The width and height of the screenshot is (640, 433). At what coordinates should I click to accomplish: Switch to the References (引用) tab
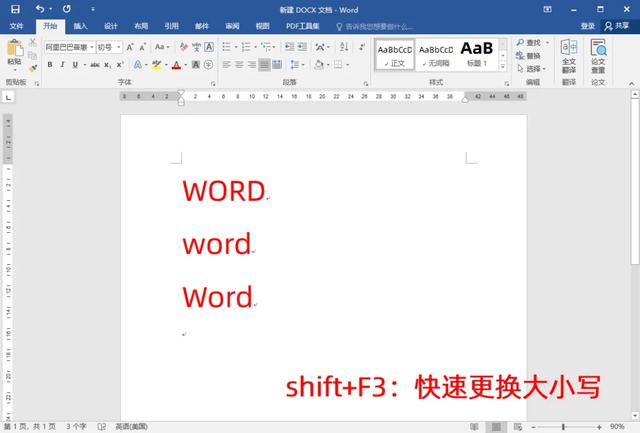point(171,26)
